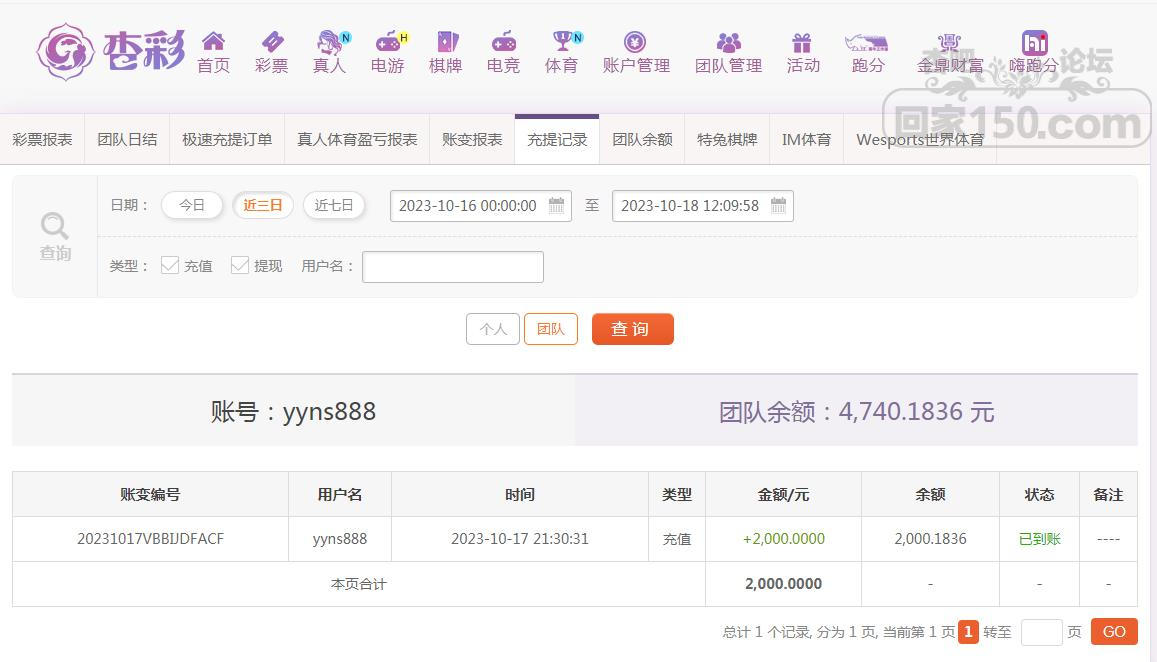Open the 金鼎财富 icon
Screen dimensions: 1157x662
[949, 42]
